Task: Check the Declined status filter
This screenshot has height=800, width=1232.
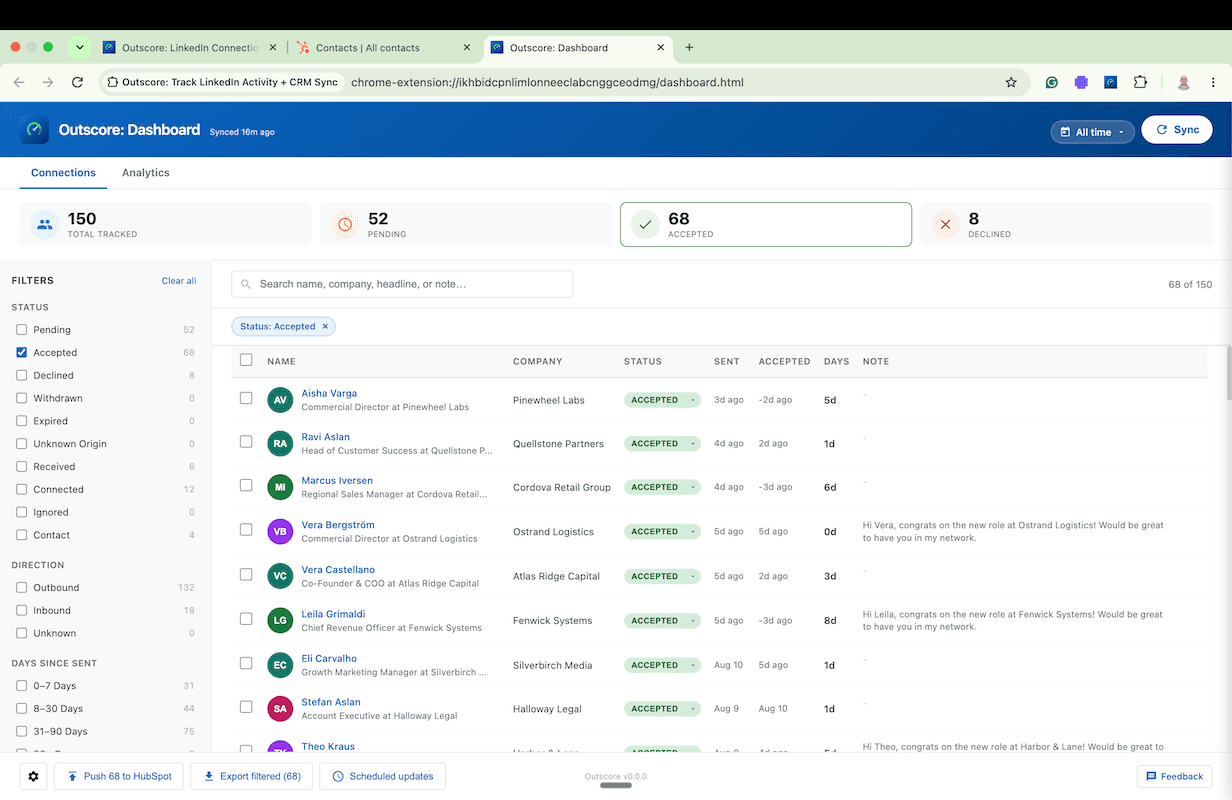Action: click(x=22, y=376)
